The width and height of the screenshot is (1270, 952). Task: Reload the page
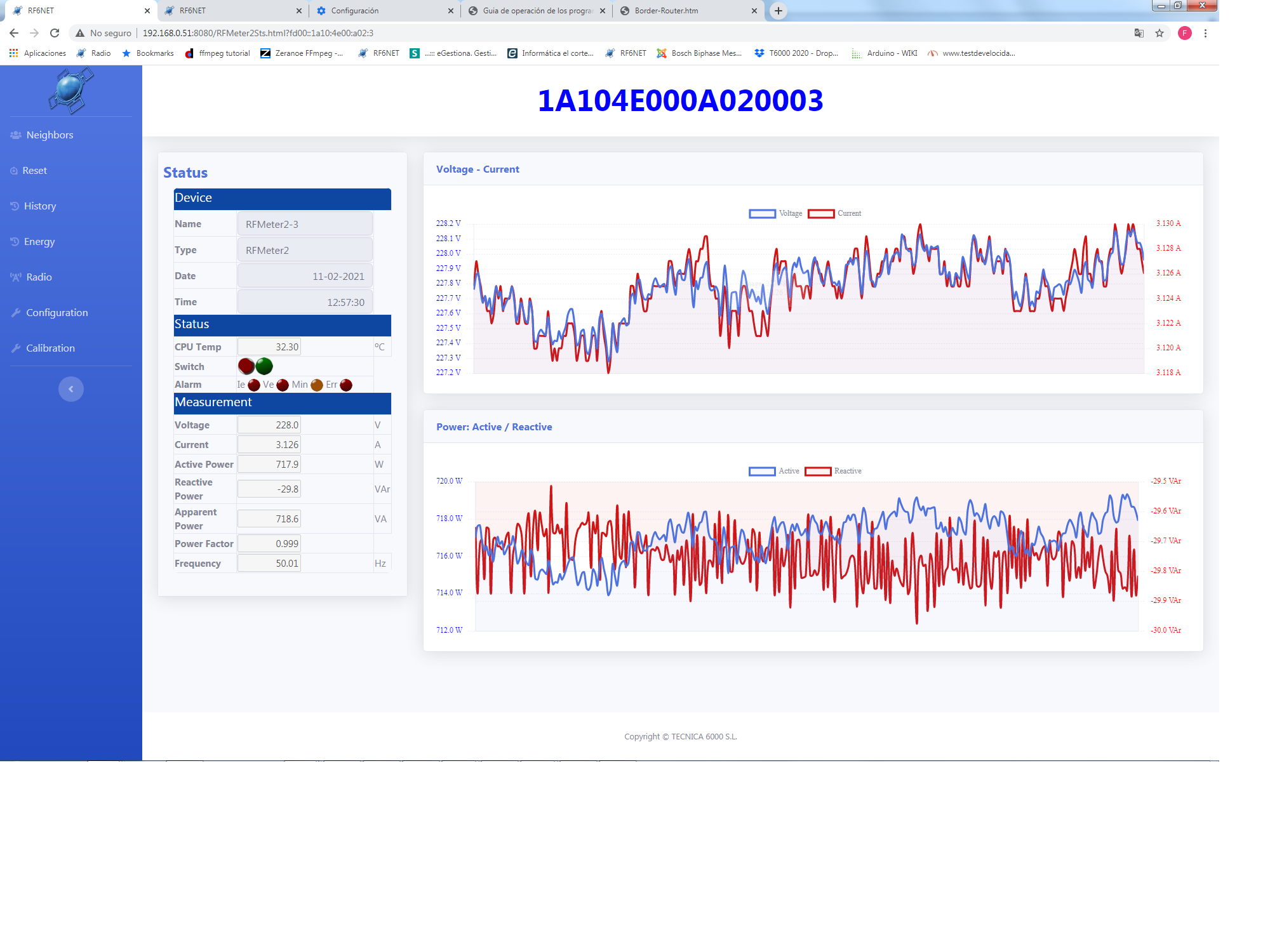click(55, 33)
